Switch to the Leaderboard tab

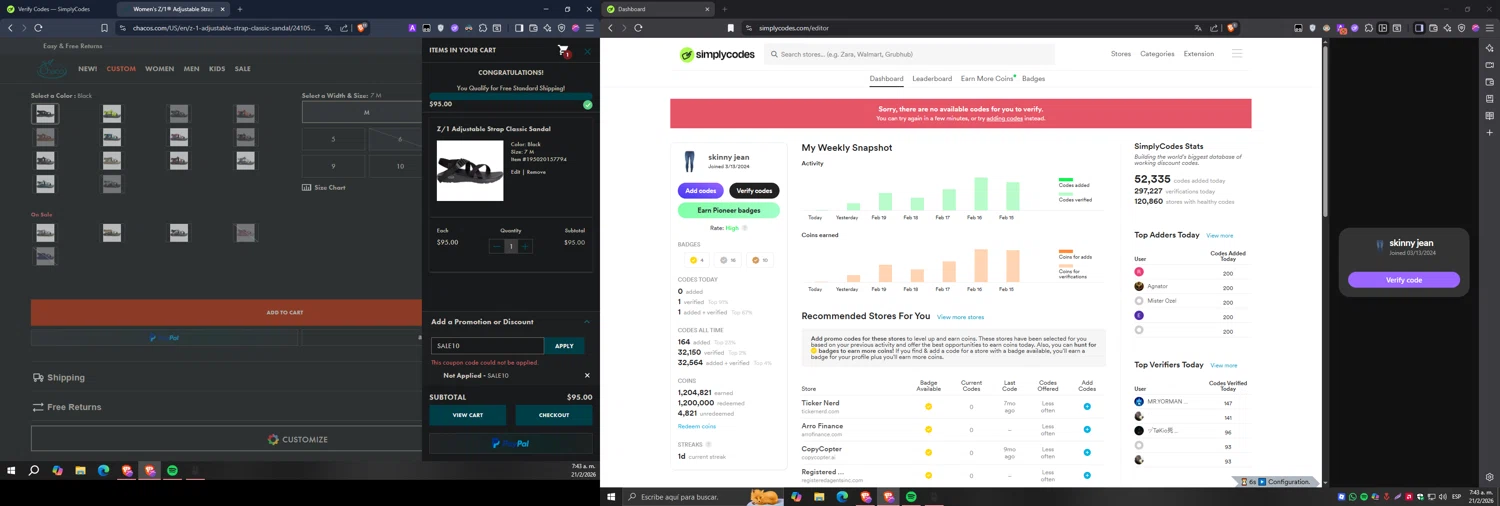[932, 78]
